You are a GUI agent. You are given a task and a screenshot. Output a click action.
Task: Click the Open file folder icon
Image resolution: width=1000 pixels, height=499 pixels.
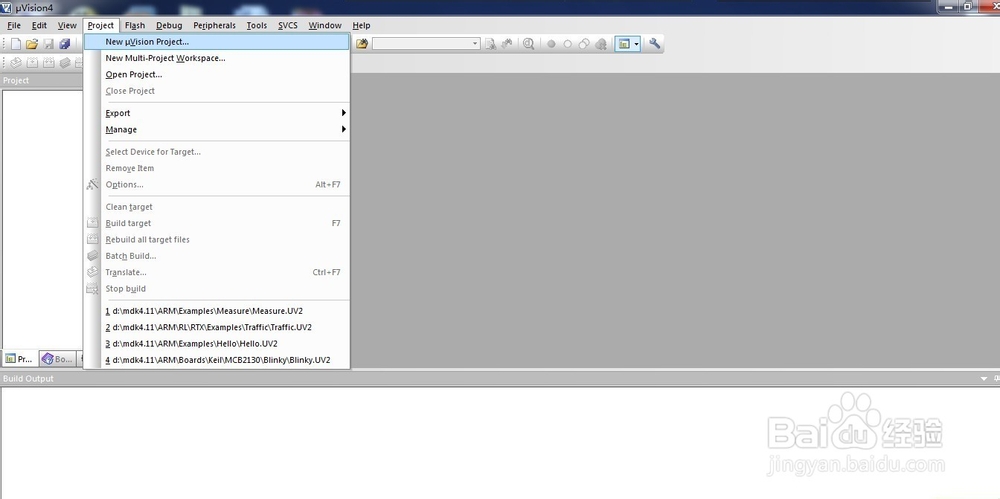point(32,44)
